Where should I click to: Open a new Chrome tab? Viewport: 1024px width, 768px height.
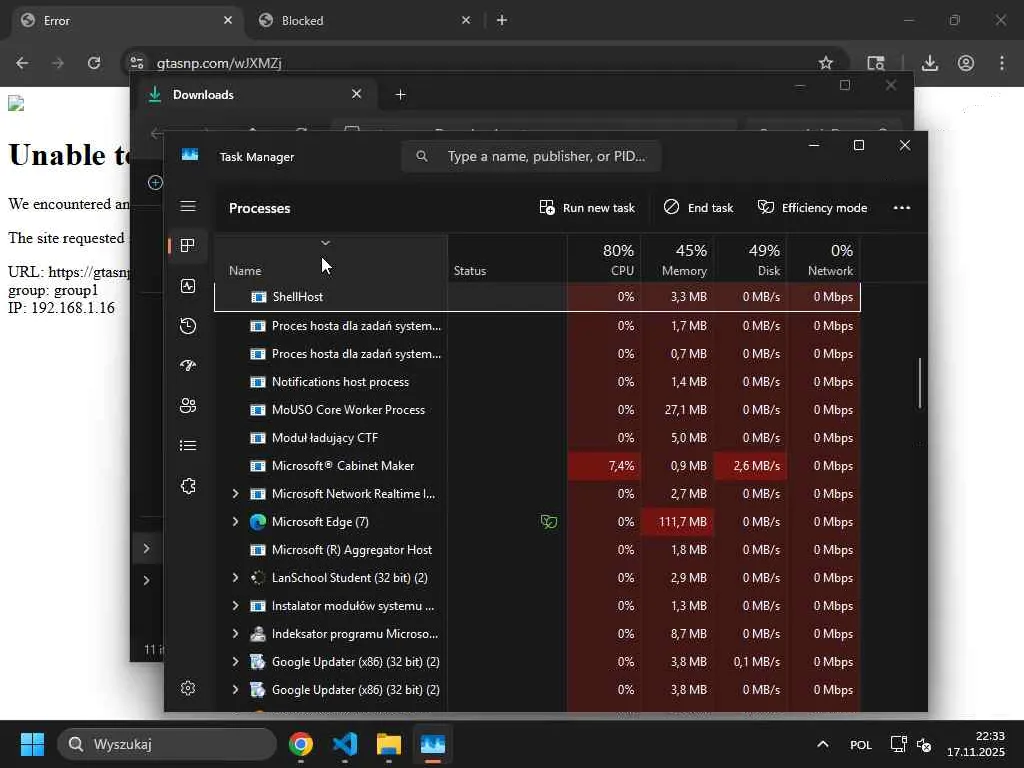[x=502, y=20]
